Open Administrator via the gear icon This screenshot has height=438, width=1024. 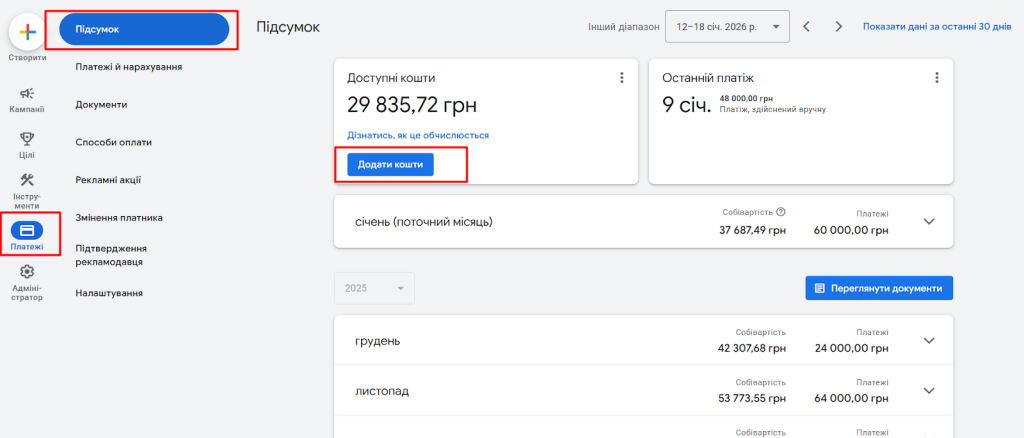(x=27, y=271)
